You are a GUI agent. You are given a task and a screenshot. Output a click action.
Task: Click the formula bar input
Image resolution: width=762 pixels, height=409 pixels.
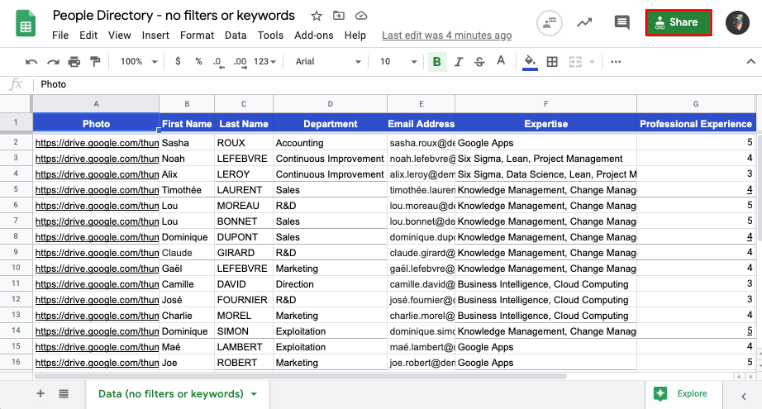click(x=396, y=85)
